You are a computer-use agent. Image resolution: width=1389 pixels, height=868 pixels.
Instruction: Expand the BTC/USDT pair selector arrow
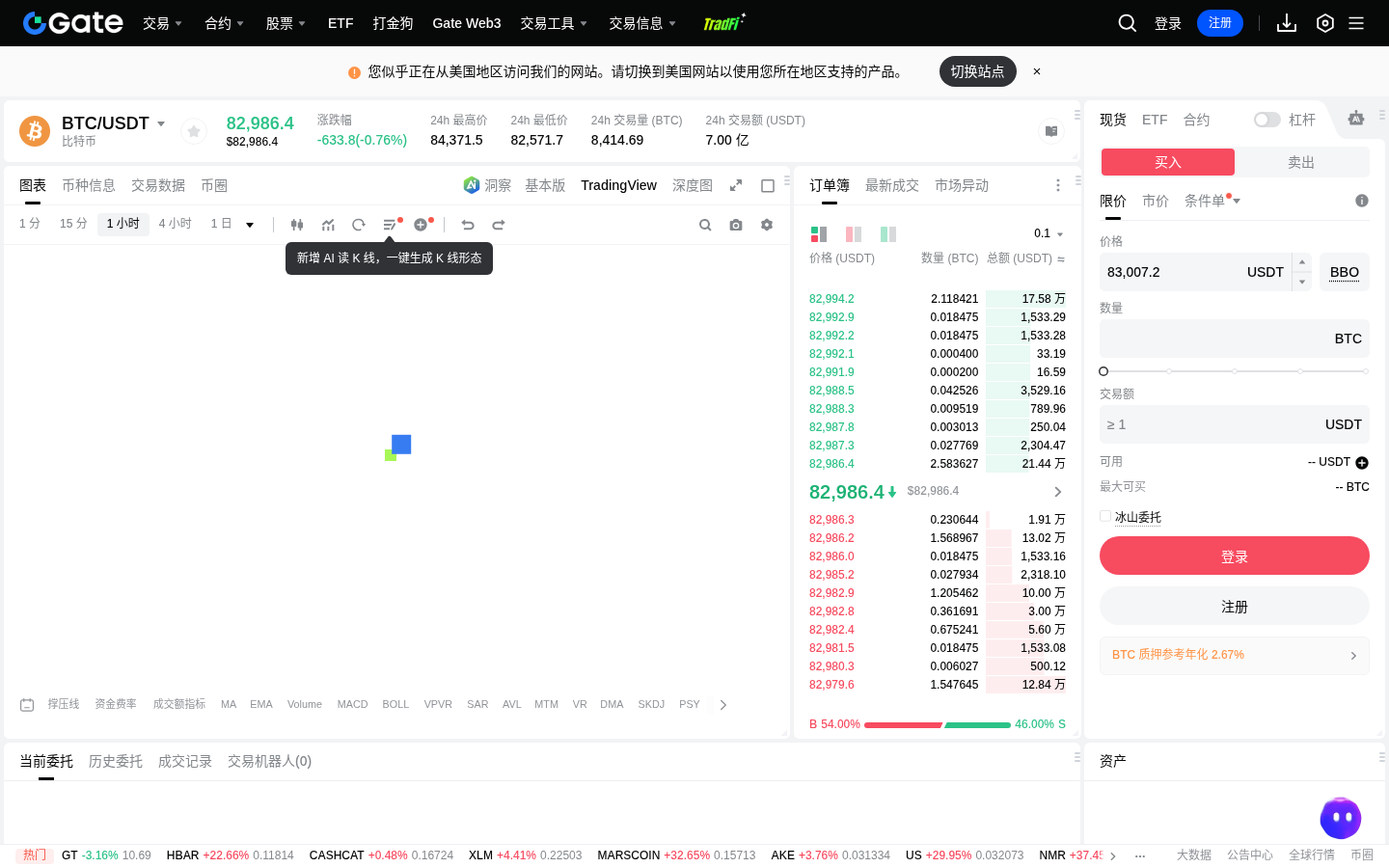(161, 123)
